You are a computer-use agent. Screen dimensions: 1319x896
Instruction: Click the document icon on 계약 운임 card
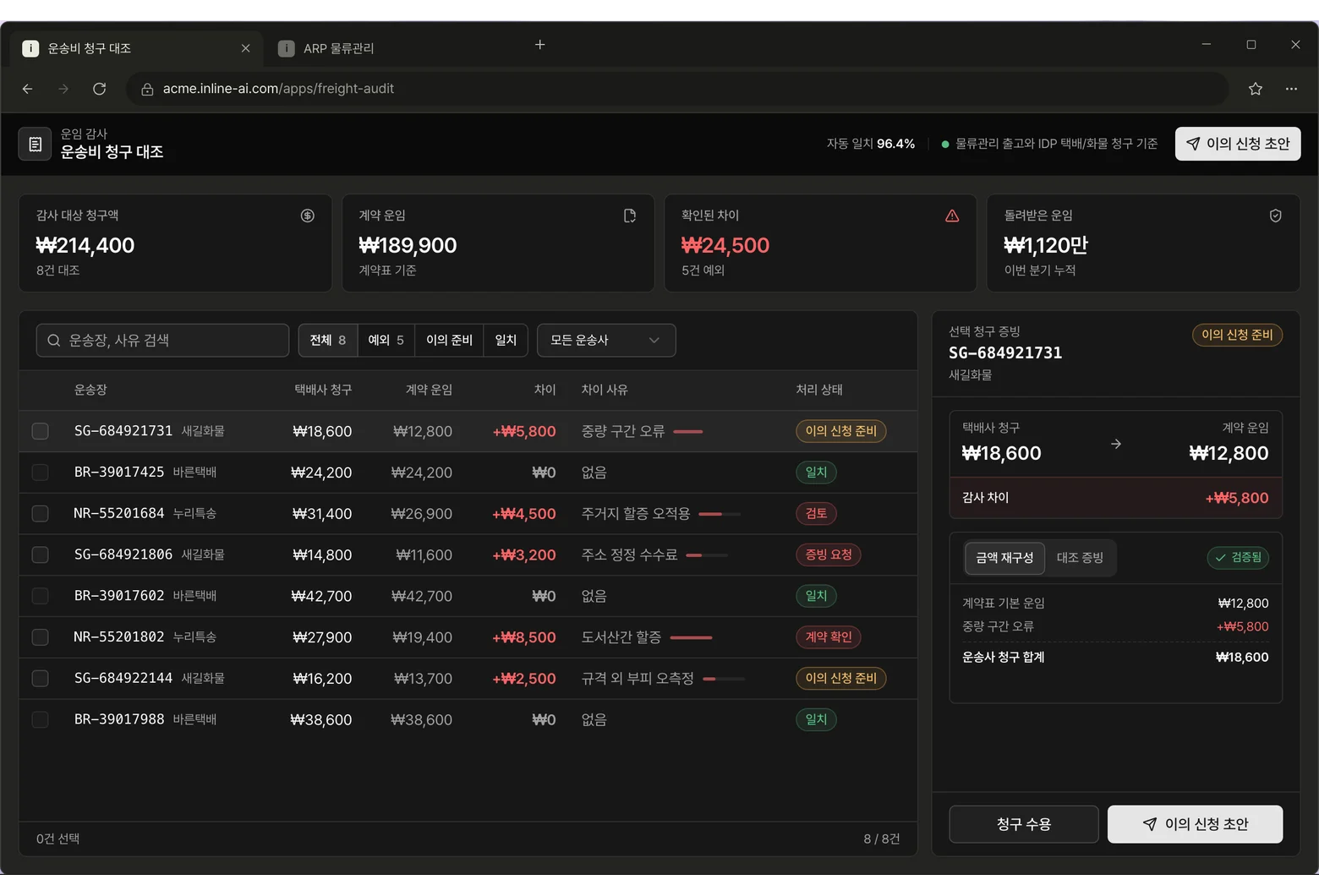point(630,216)
